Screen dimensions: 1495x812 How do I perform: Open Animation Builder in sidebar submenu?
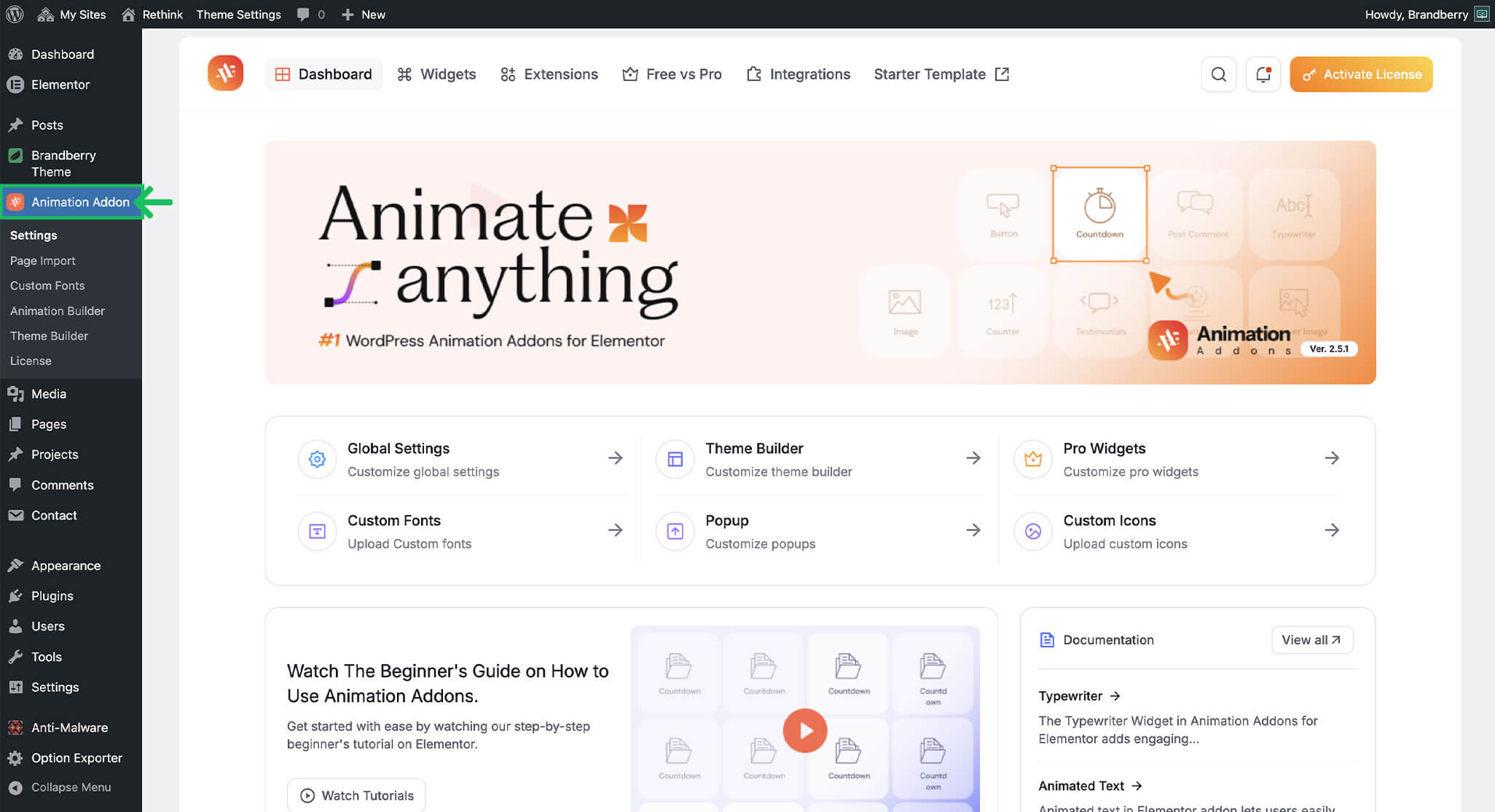pos(58,311)
